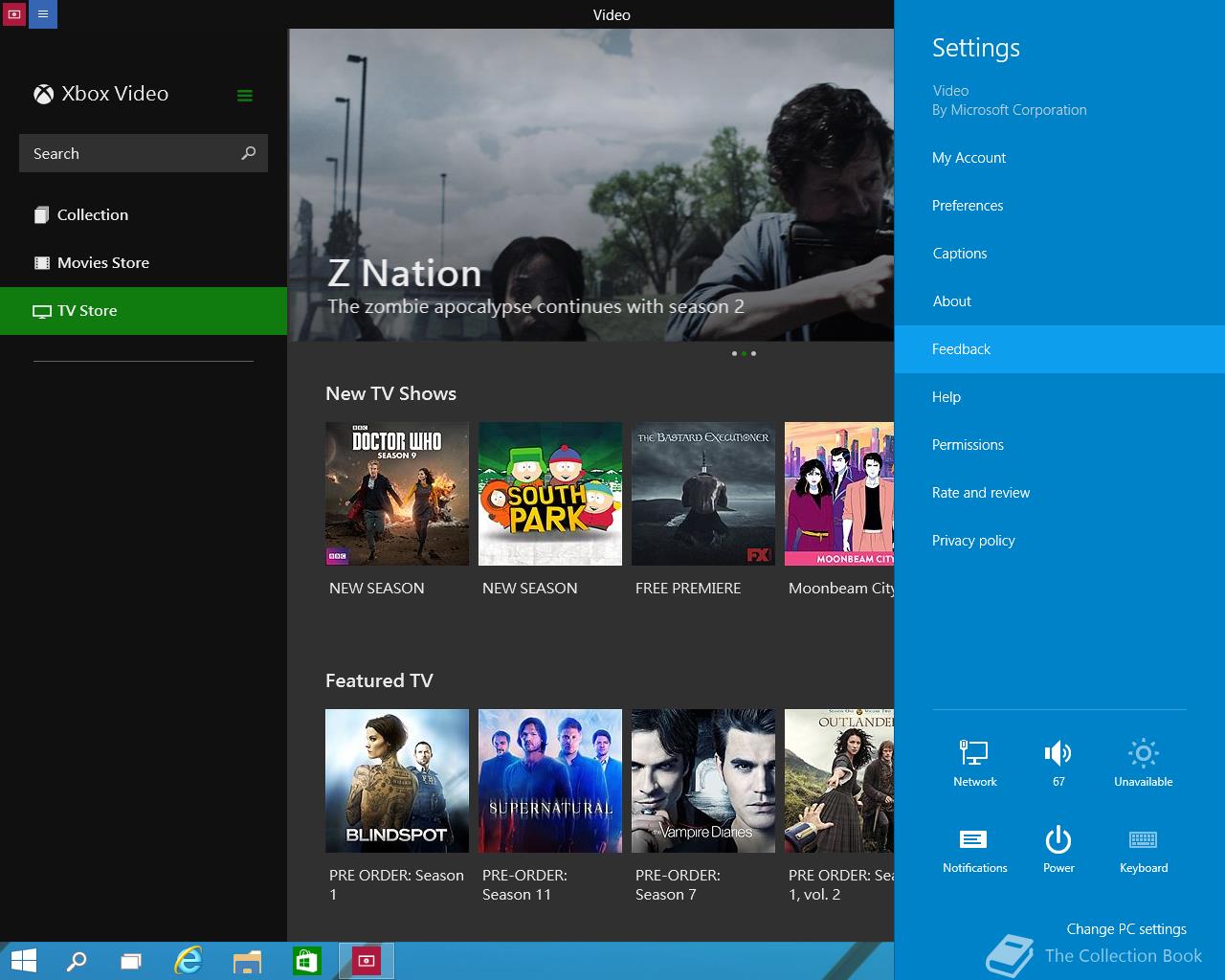Launch Internet Explorer from taskbar
The image size is (1225, 980).
(x=189, y=961)
